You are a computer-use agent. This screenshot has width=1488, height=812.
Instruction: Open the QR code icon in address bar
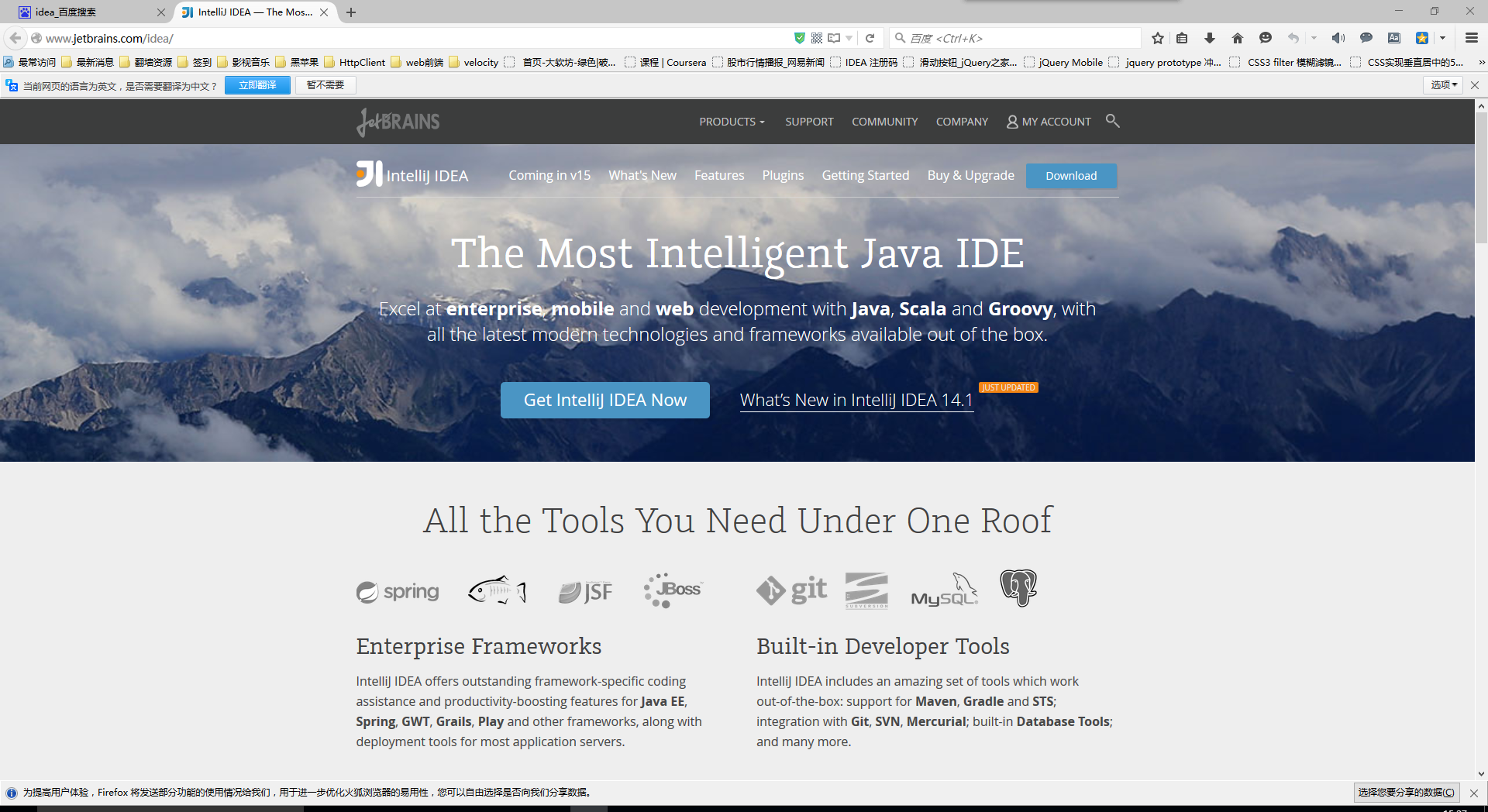(817, 38)
